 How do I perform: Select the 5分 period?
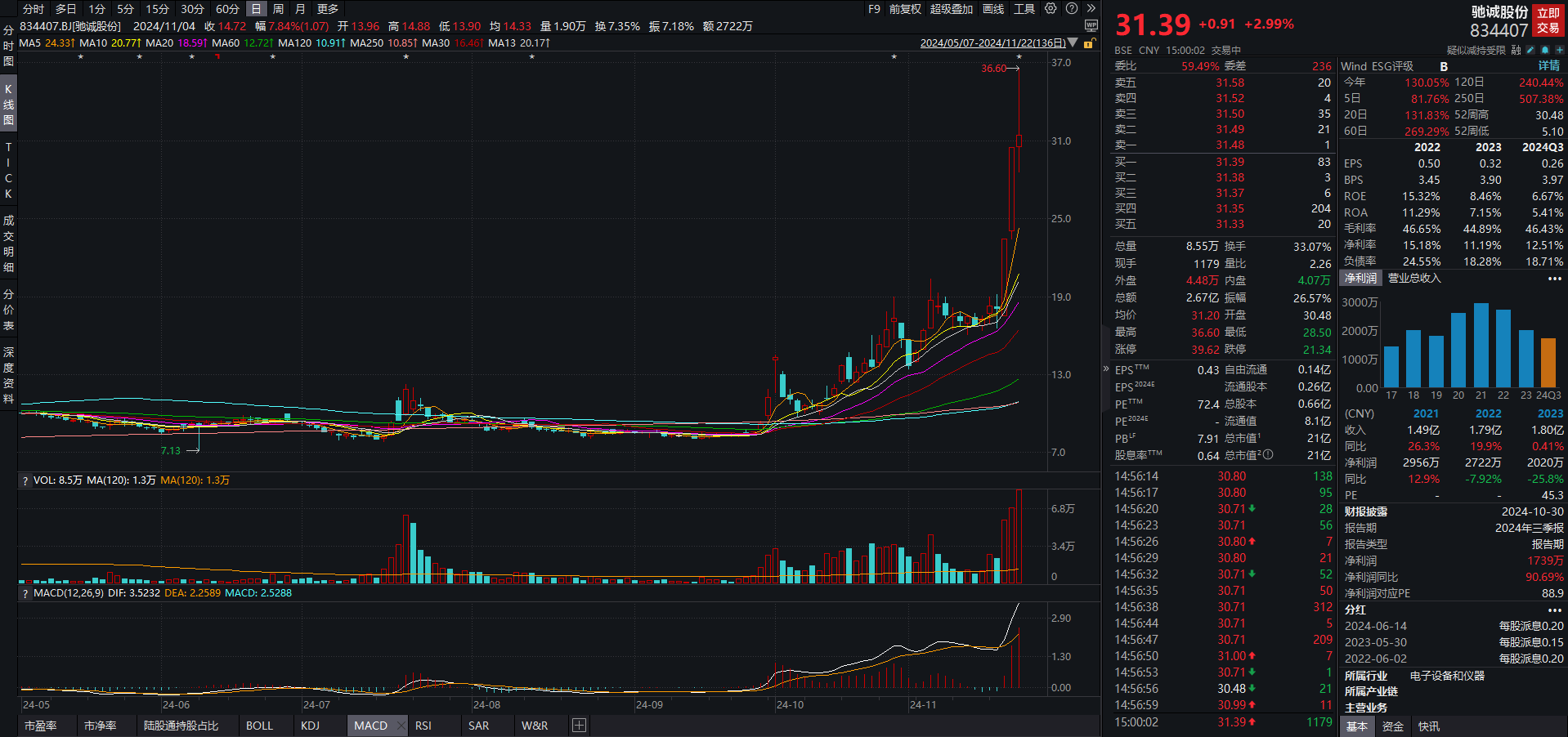point(125,9)
